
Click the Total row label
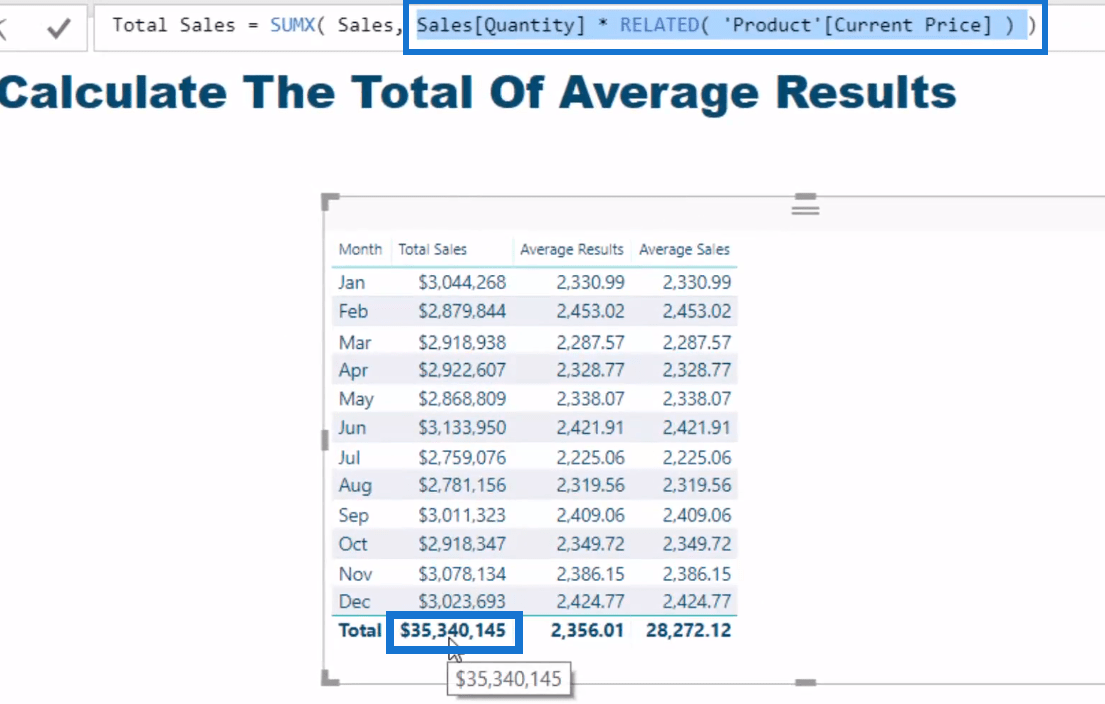[359, 631]
